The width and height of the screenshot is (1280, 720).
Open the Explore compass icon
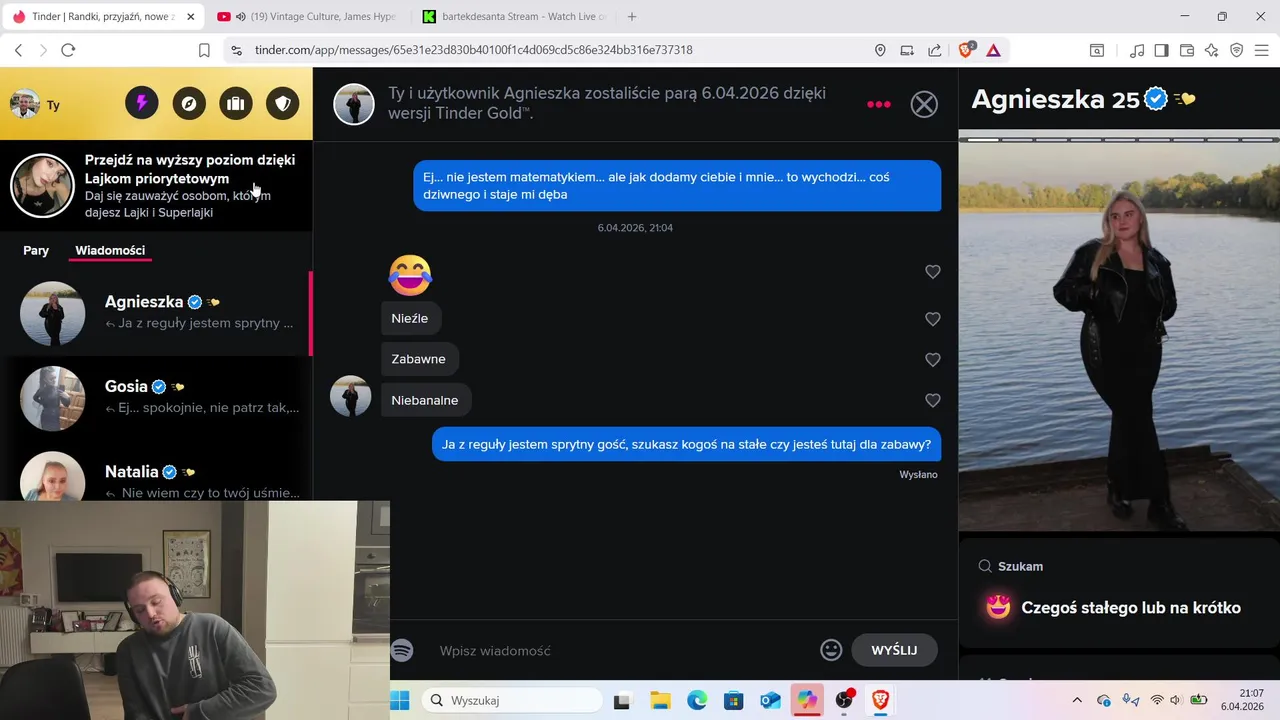189,103
